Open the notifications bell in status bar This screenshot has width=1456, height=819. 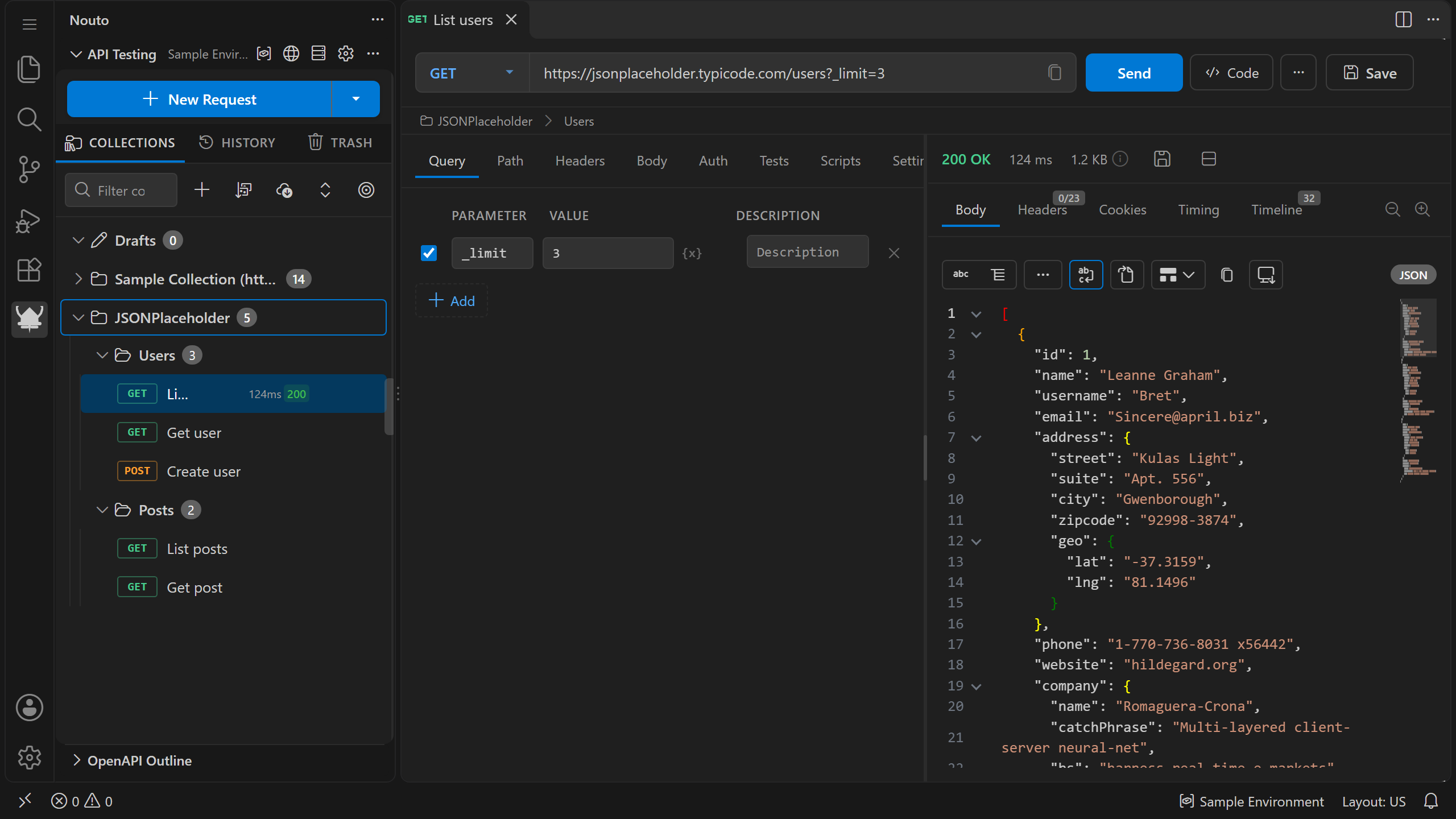point(1431,801)
